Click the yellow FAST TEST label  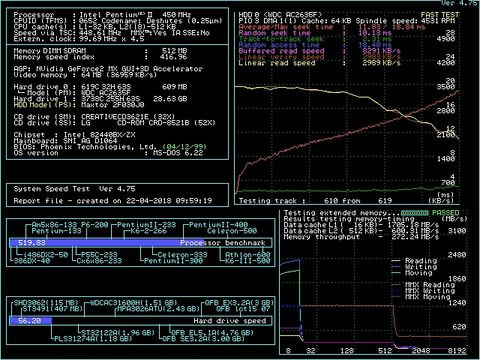coord(440,15)
